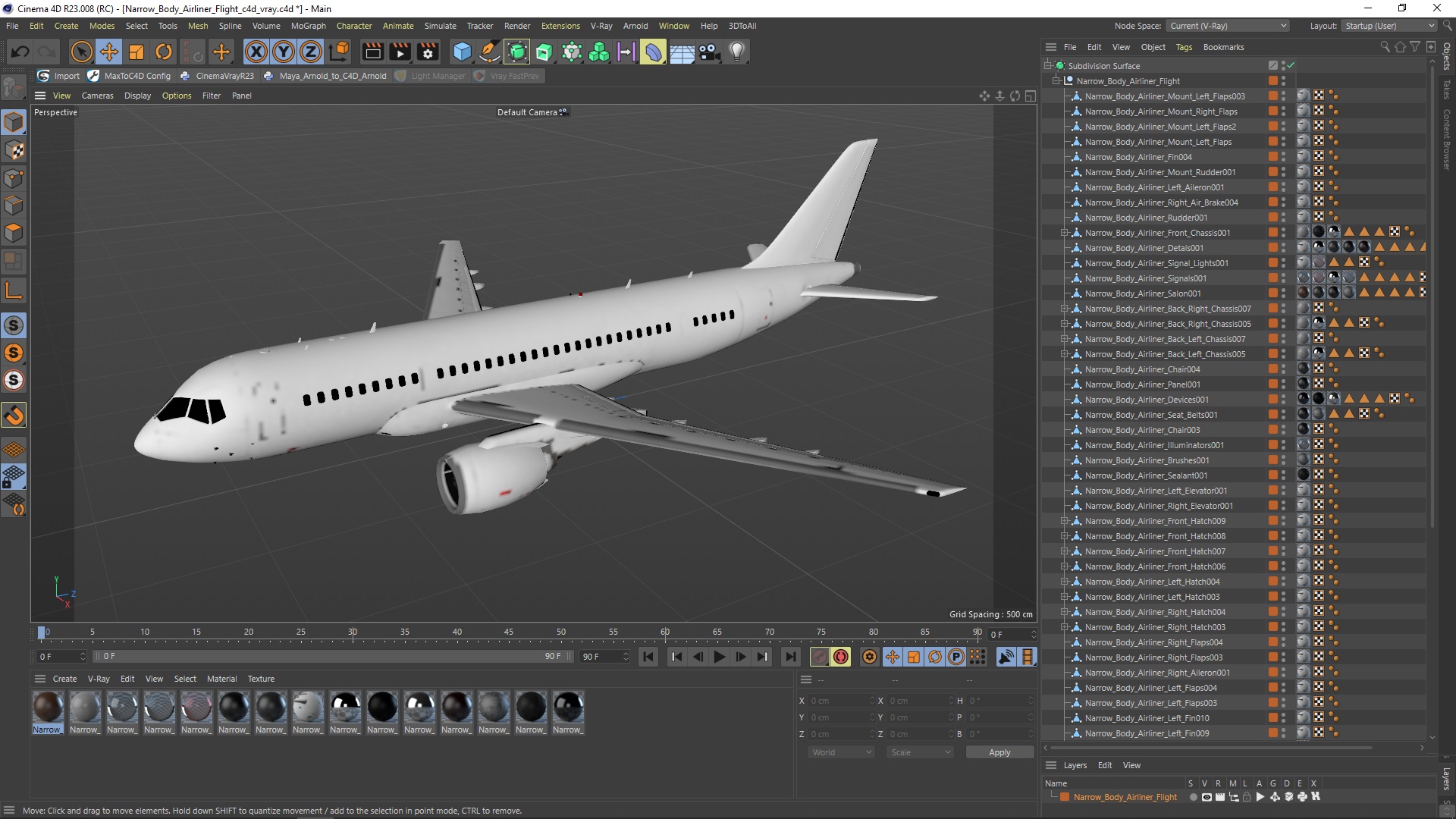Toggle Enable Snap magnet icon

[14, 415]
